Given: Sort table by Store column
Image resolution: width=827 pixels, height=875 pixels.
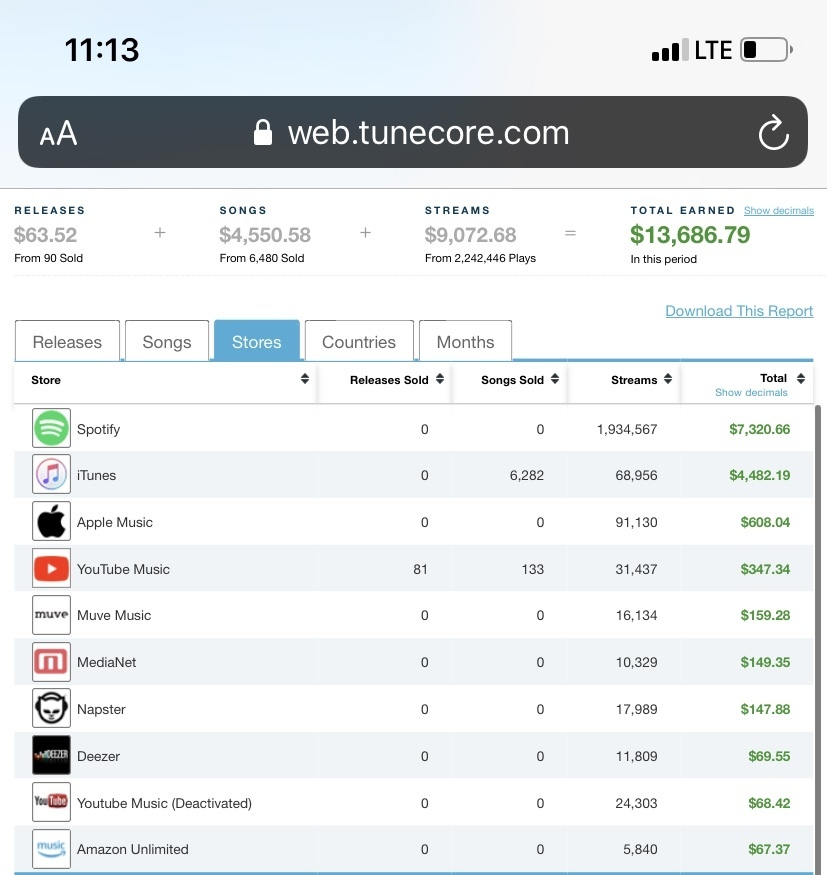Looking at the screenshot, I should point(305,379).
